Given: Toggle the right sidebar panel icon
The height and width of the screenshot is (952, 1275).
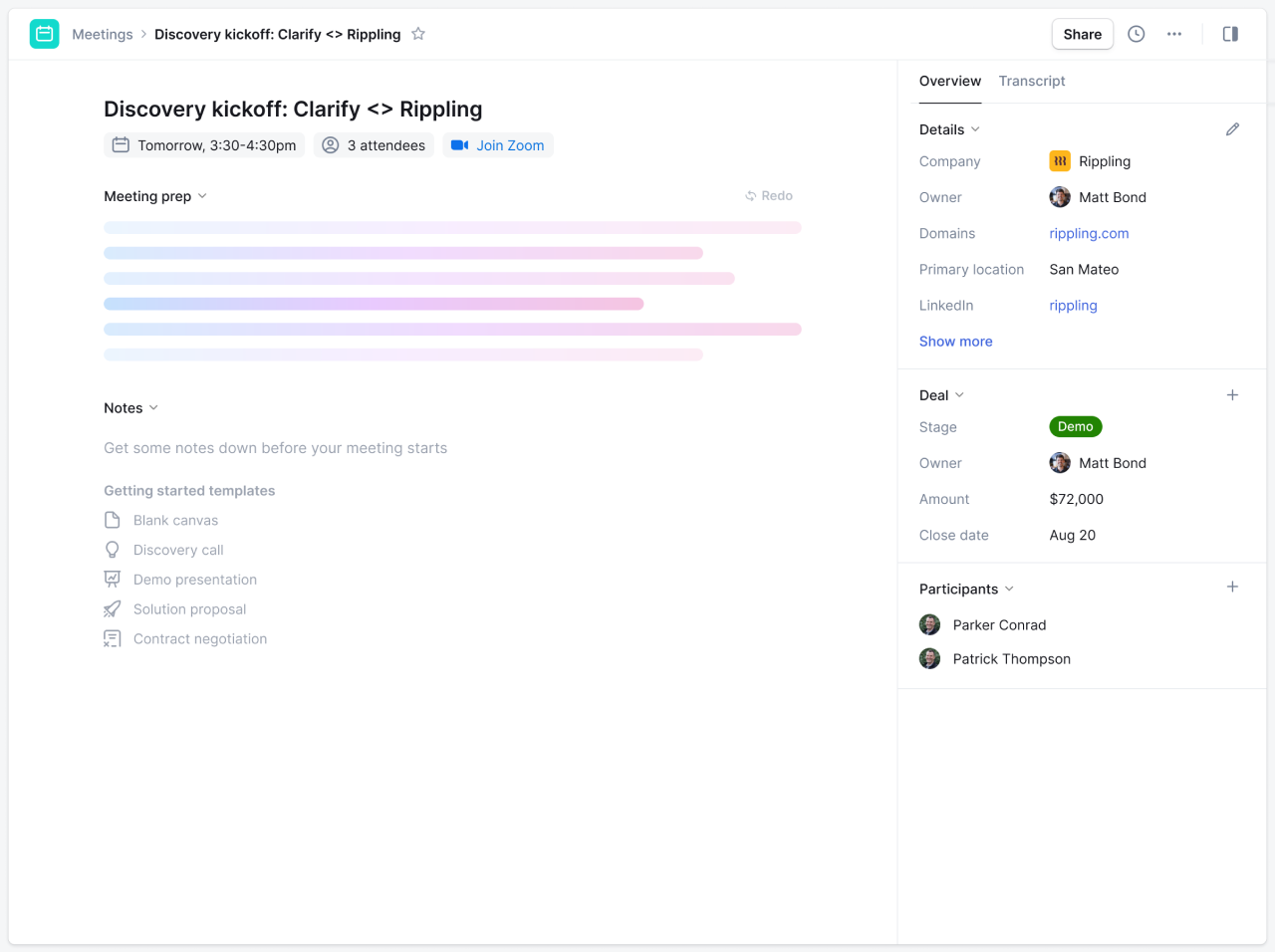Looking at the screenshot, I should coord(1230,34).
